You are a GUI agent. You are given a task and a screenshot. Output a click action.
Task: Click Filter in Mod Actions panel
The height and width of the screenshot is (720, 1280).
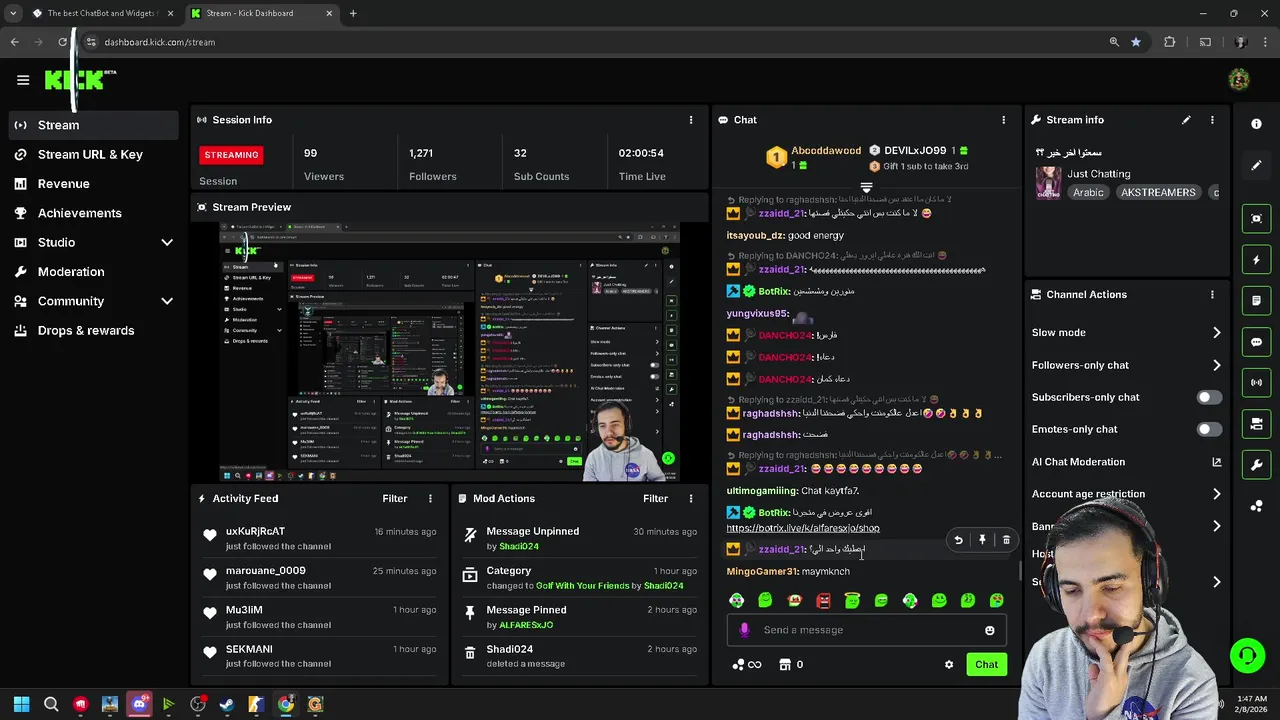click(x=655, y=498)
